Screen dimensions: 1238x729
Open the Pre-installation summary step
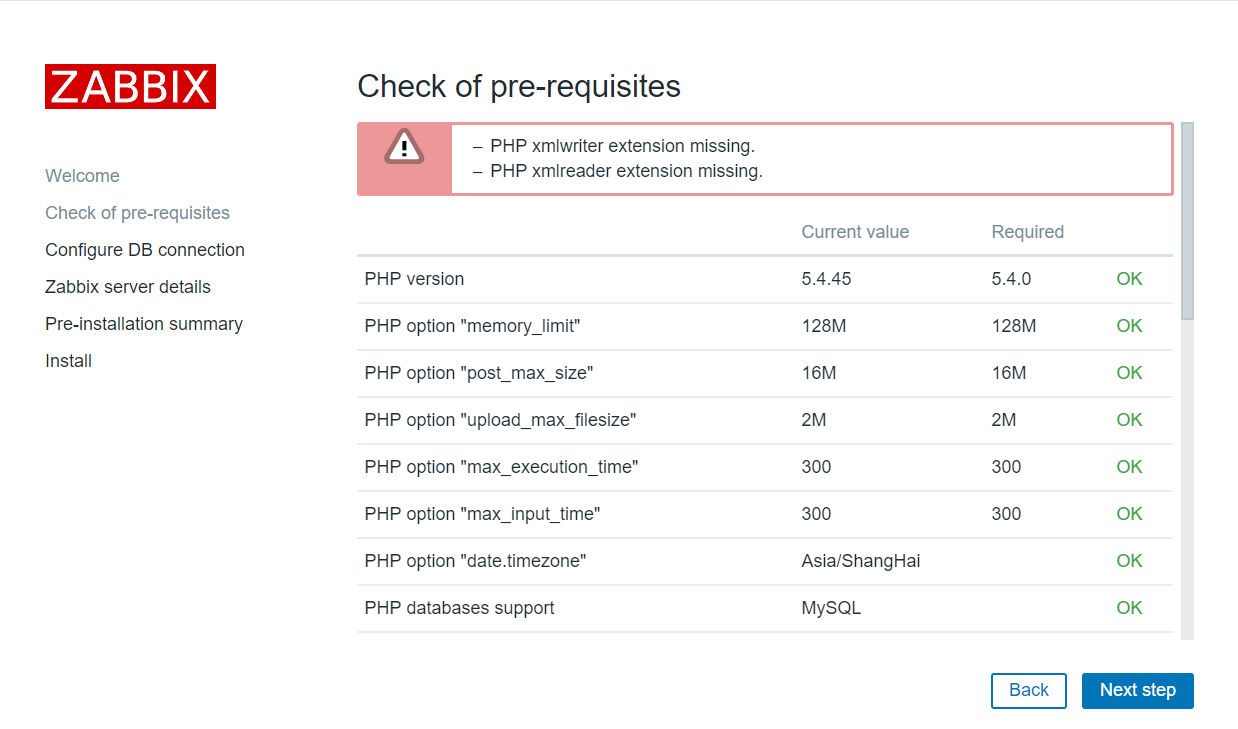coord(144,323)
